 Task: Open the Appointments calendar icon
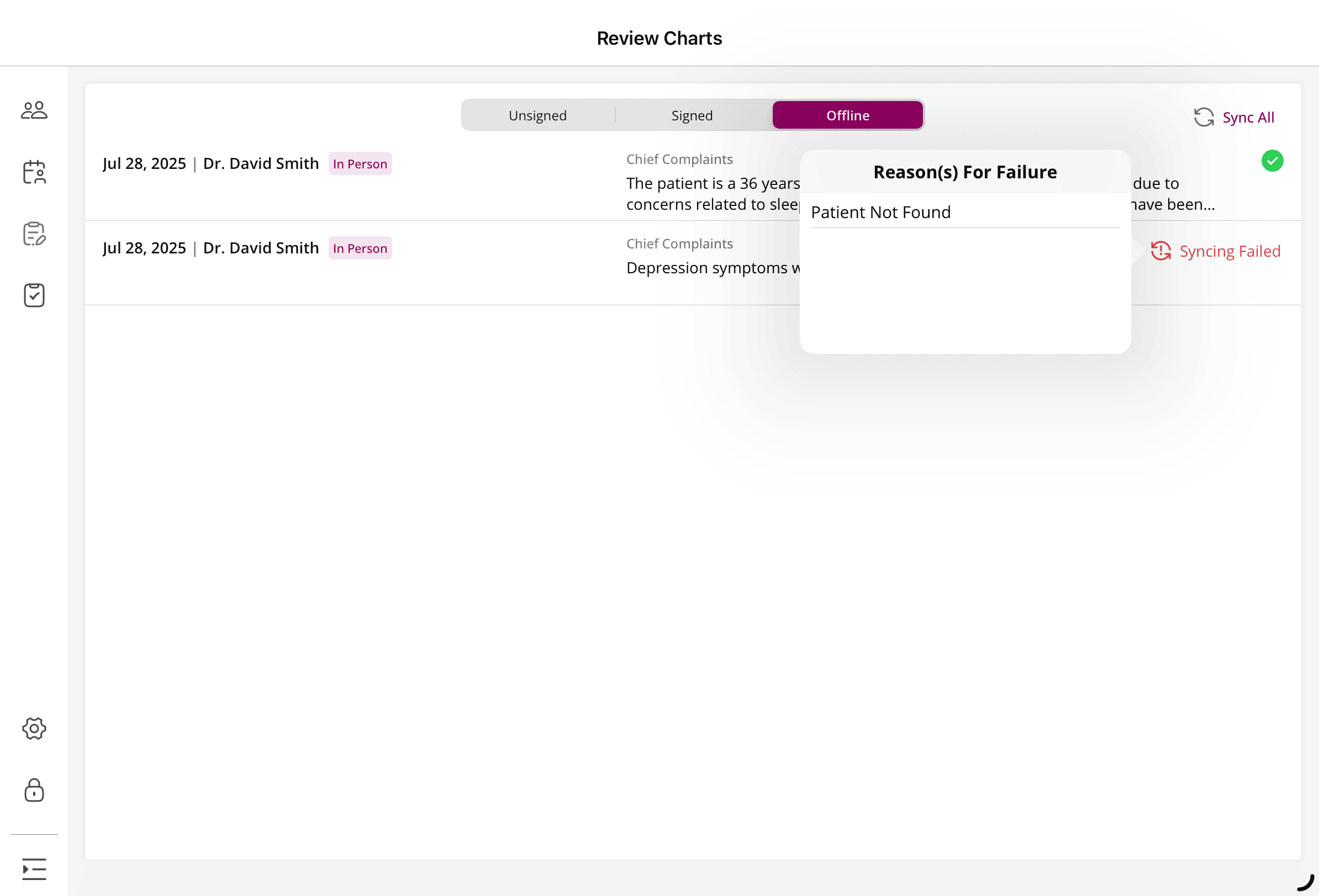pos(34,172)
